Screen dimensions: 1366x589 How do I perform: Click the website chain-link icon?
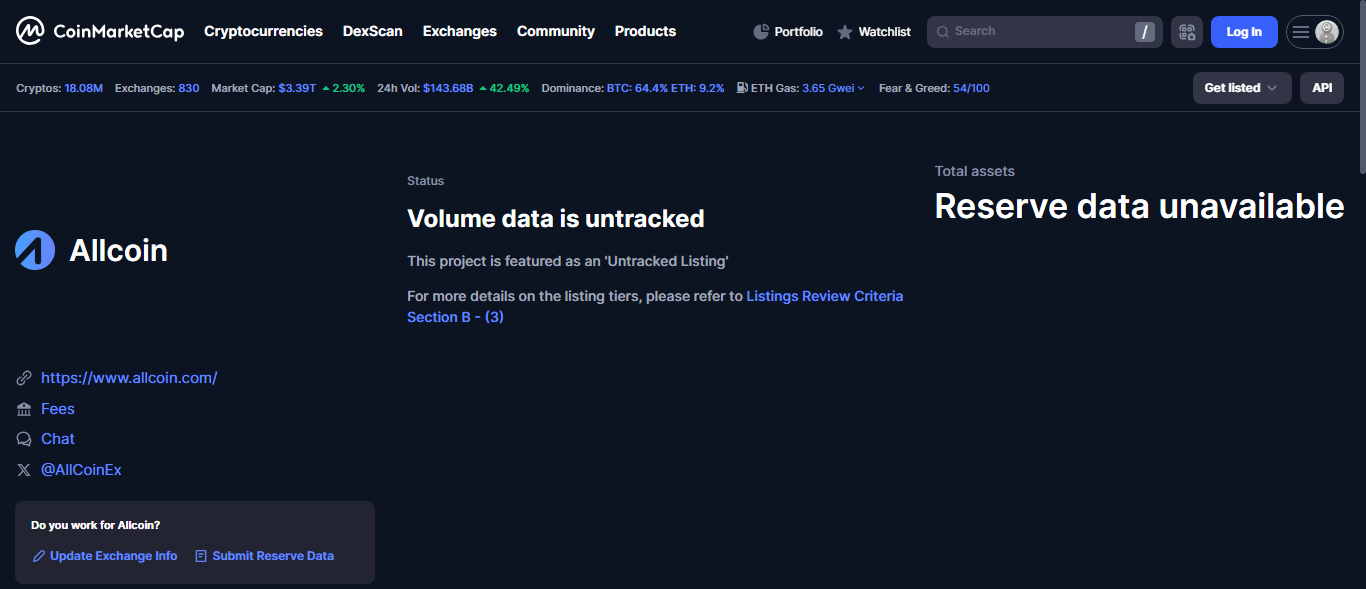[x=24, y=378]
